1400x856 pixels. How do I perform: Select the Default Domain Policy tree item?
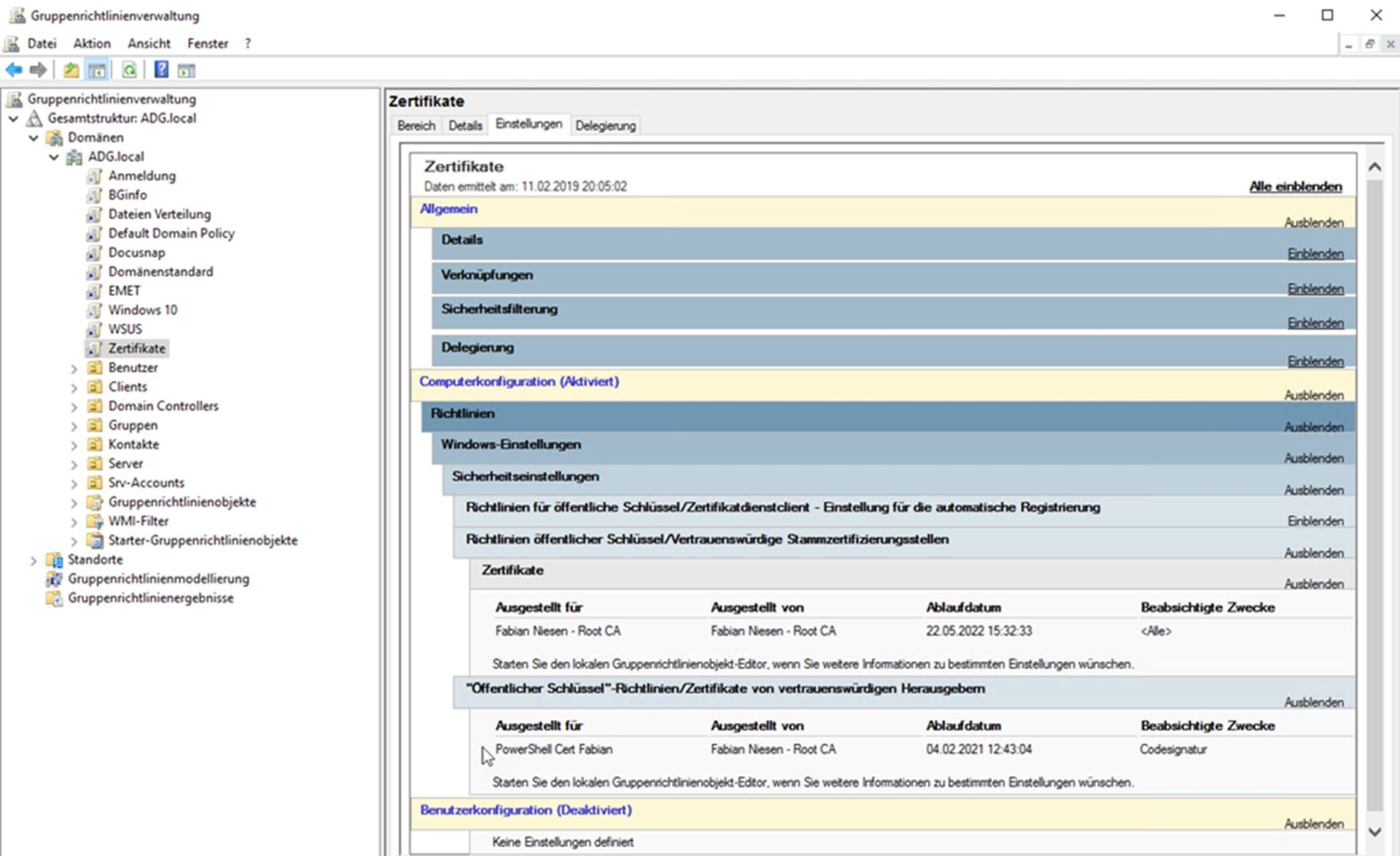[171, 233]
